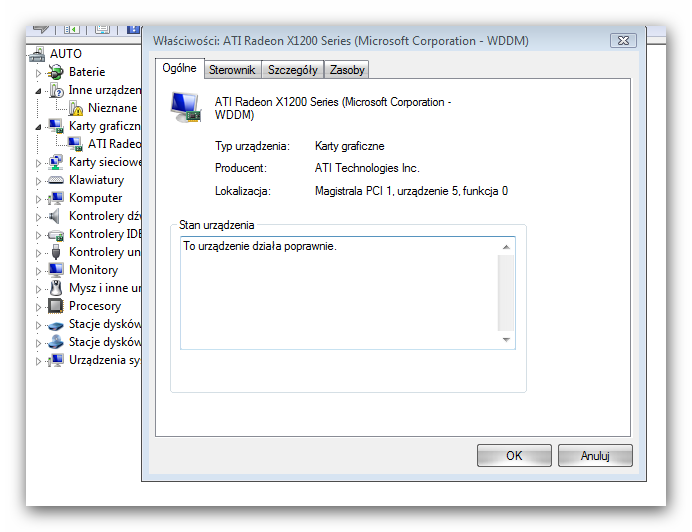Screen dimensions: 692x532
Task: Select the Baterie category icon
Action: tap(56, 72)
